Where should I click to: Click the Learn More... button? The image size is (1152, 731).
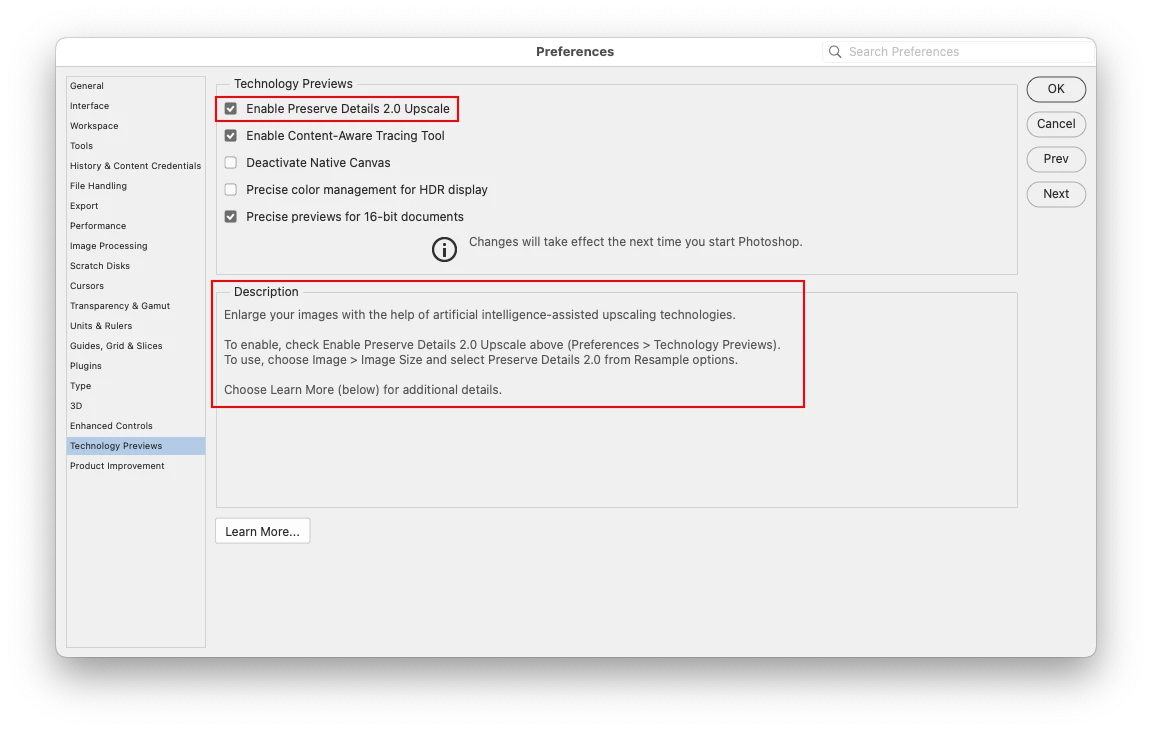(x=262, y=531)
